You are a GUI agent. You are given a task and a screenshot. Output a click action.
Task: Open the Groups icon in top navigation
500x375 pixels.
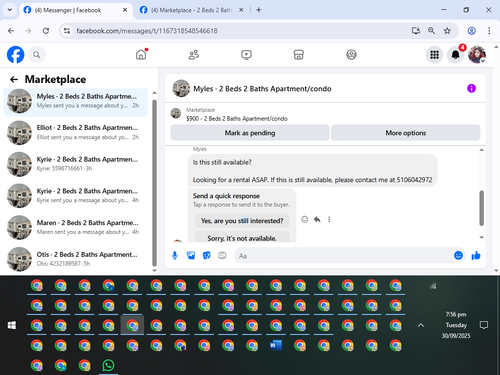[x=351, y=55]
